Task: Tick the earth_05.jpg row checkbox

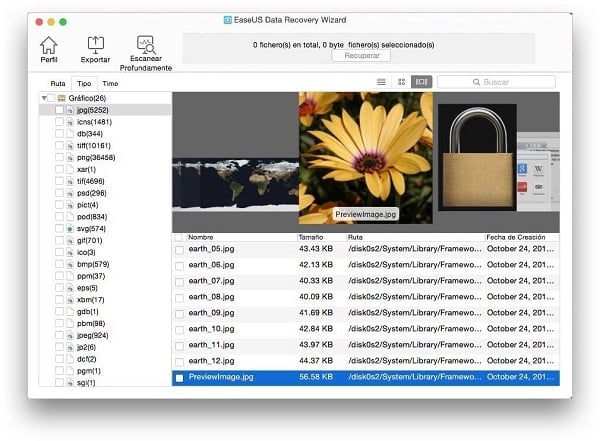Action: pyautogui.click(x=179, y=250)
